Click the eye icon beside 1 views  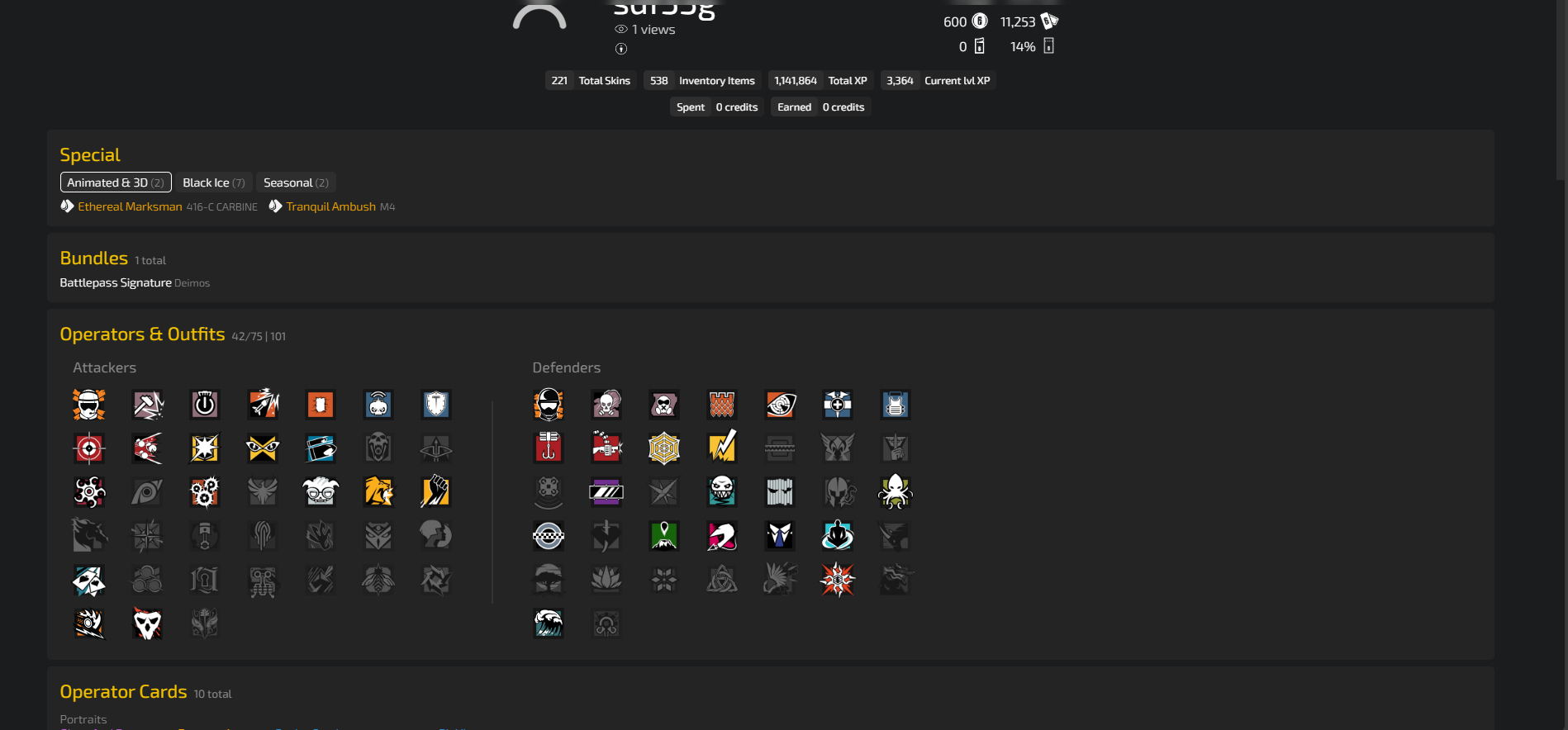click(621, 29)
